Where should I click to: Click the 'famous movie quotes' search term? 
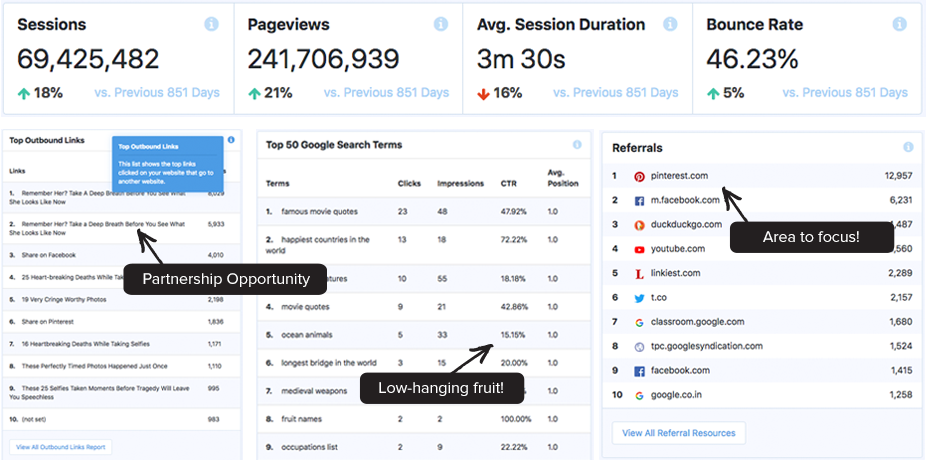[x=319, y=211]
